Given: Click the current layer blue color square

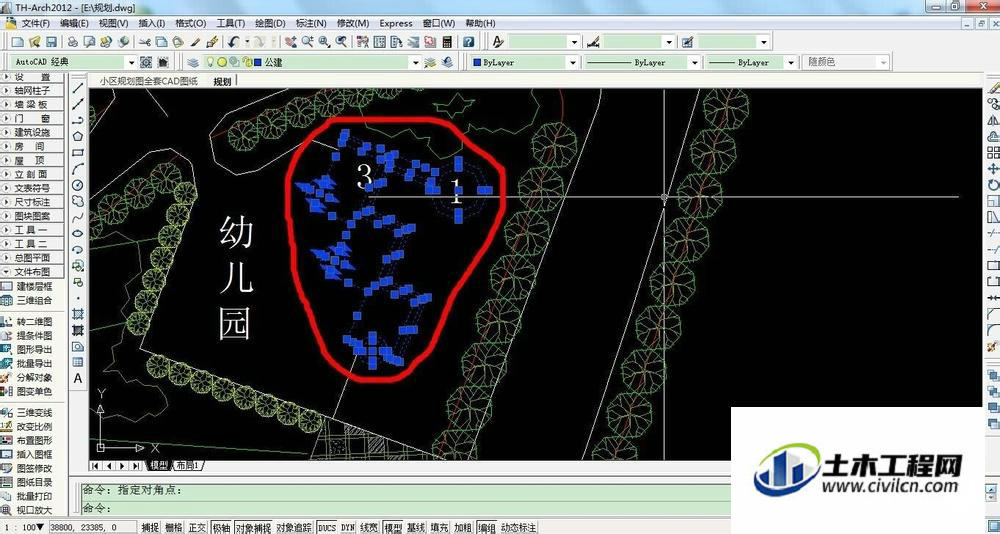Looking at the screenshot, I should click(x=258, y=63).
